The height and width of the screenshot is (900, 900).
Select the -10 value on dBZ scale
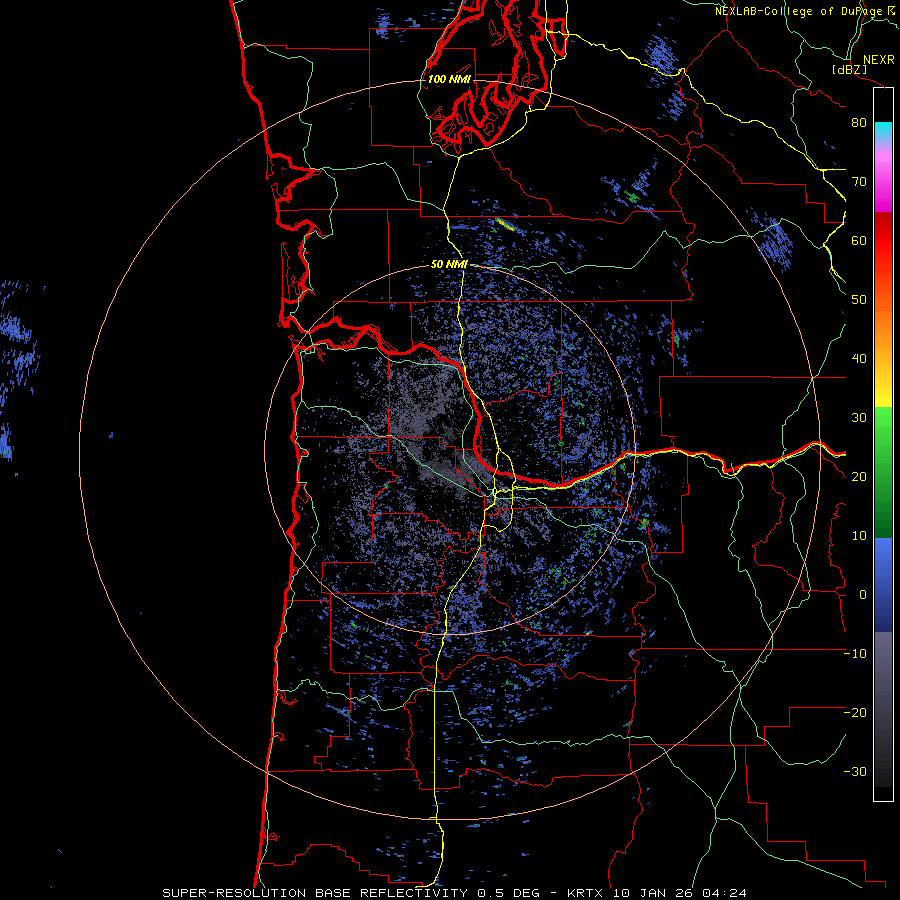(x=855, y=654)
